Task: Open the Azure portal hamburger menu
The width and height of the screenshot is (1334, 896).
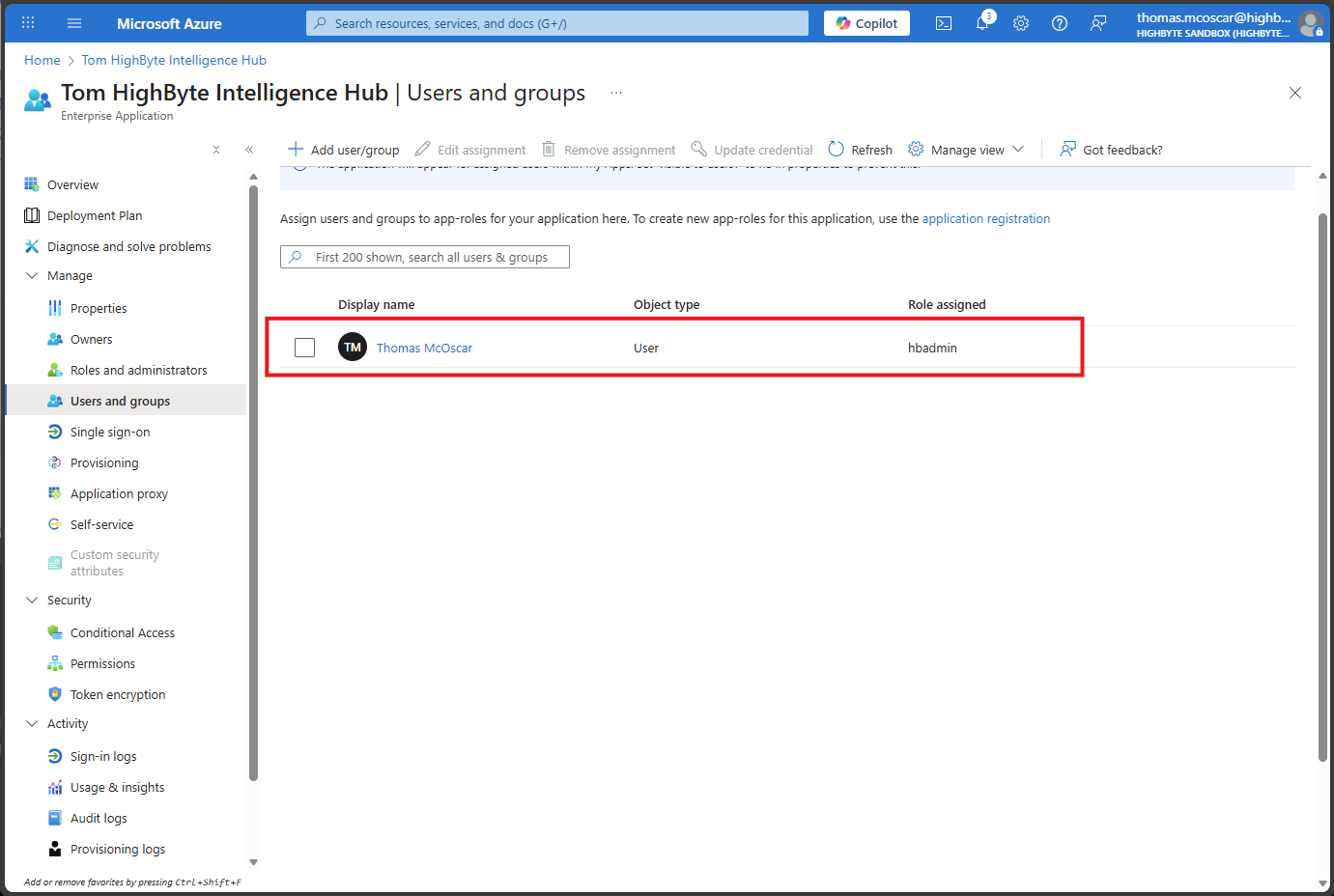Action: click(x=74, y=23)
